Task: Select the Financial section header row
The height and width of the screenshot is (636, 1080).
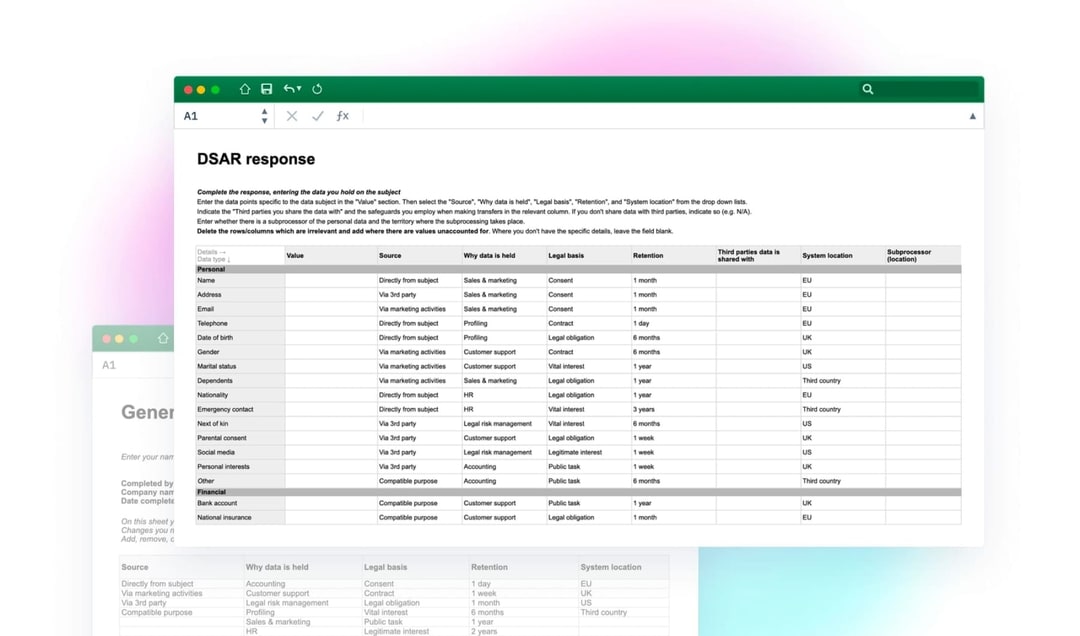Action: pyautogui.click(x=240, y=491)
